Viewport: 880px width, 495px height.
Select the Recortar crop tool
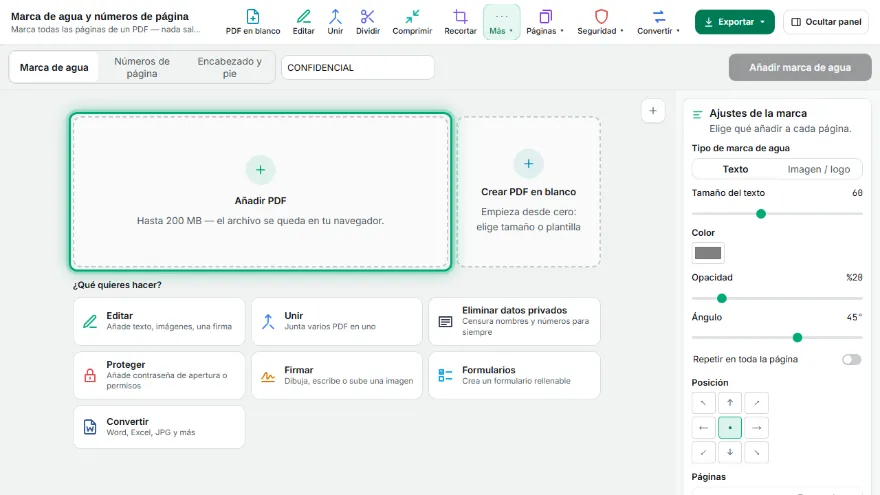(x=460, y=22)
